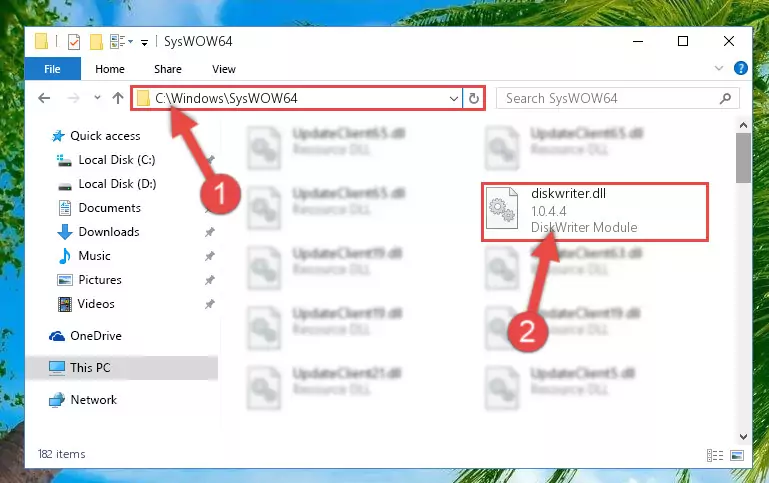Click the Videos film icon in sidebar
The image size is (769, 483).
point(64,304)
